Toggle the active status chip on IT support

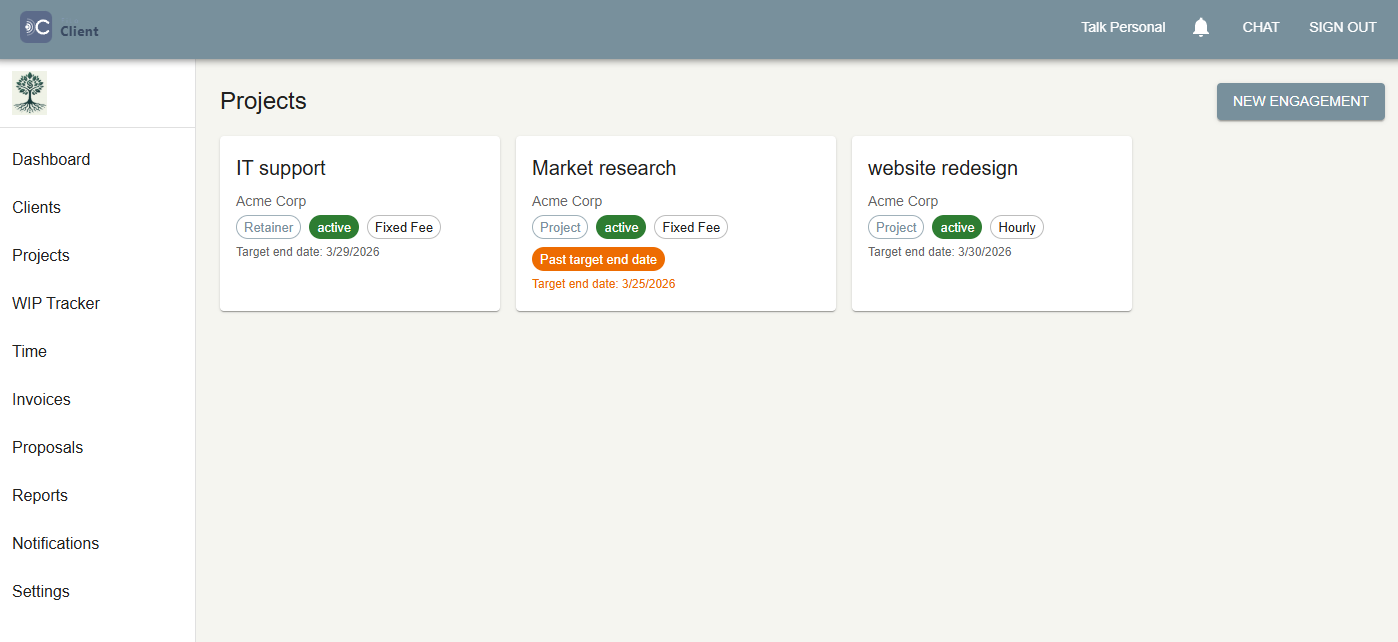coord(334,227)
